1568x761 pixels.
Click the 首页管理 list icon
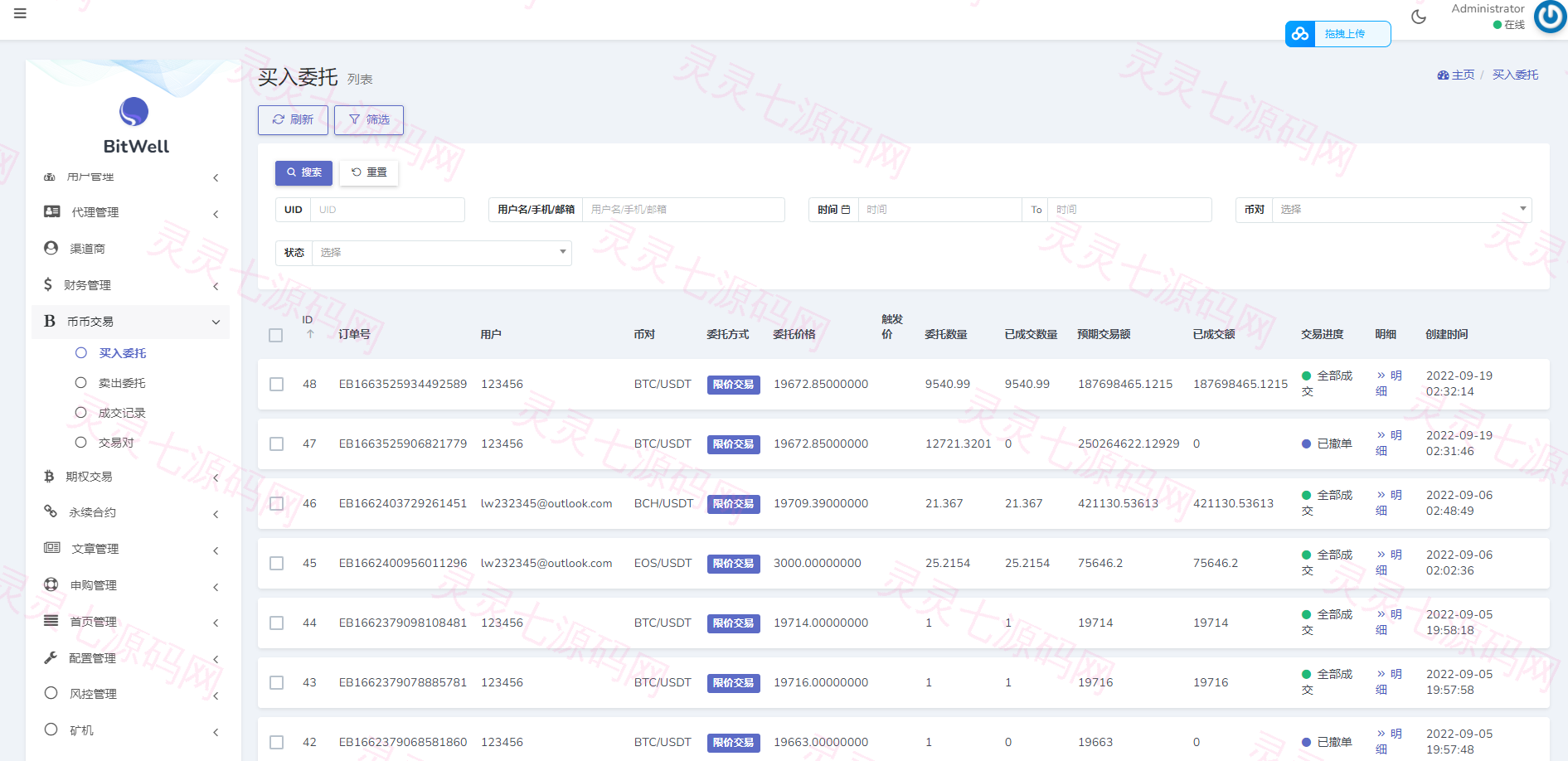point(51,621)
